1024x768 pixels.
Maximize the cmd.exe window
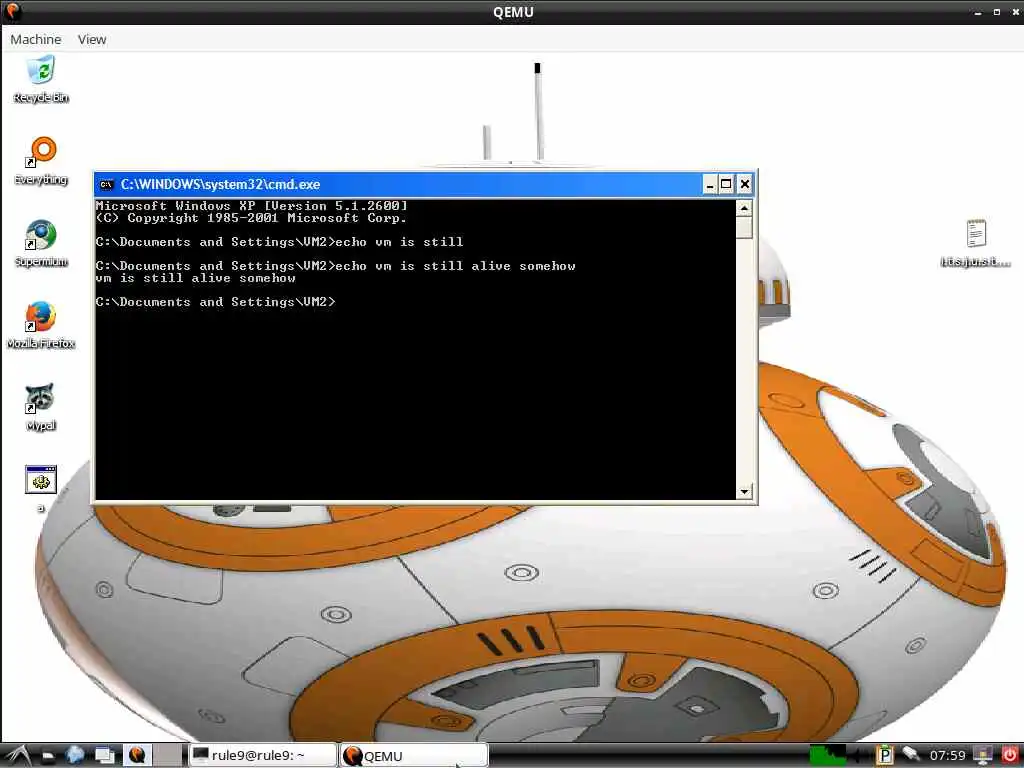[x=726, y=185]
